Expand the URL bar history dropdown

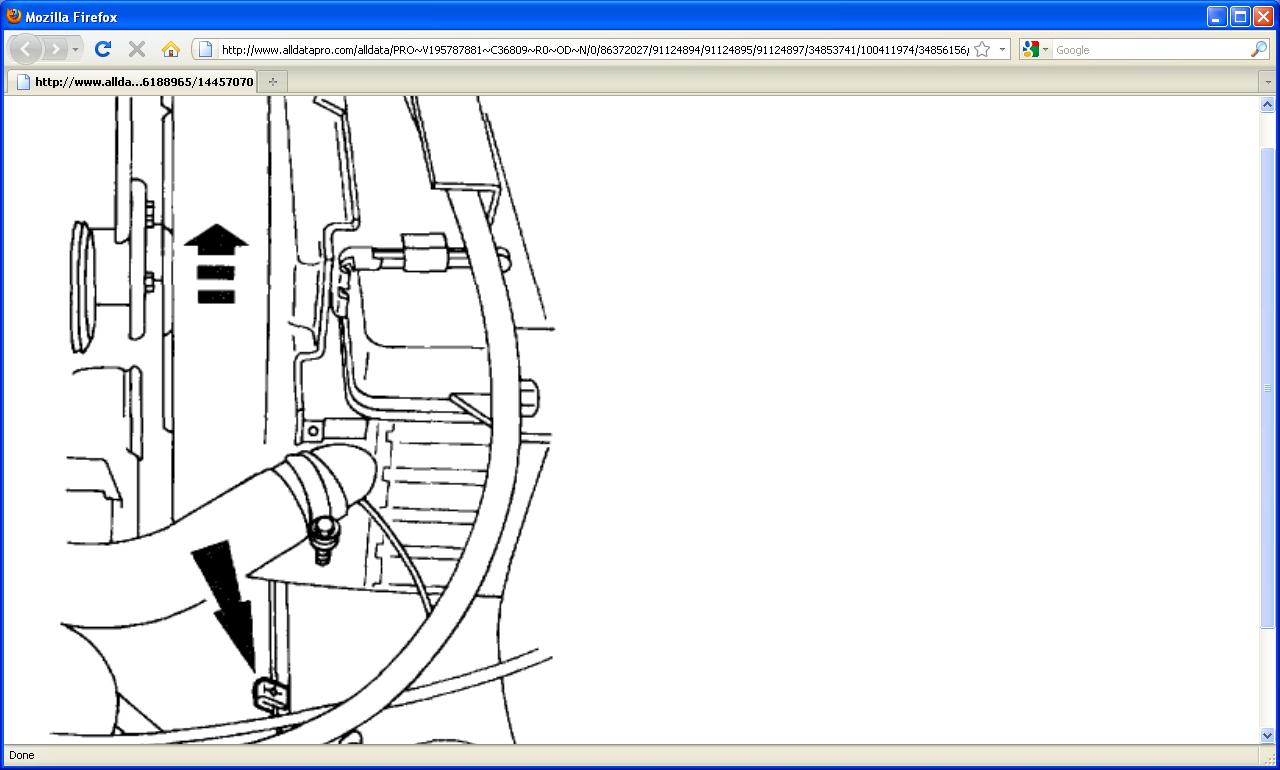pos(1002,49)
